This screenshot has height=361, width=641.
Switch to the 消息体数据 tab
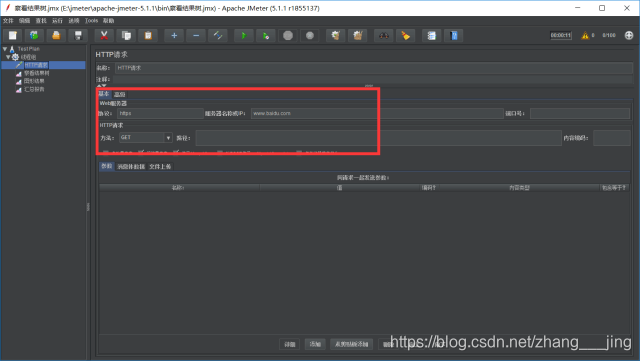[x=131, y=166]
